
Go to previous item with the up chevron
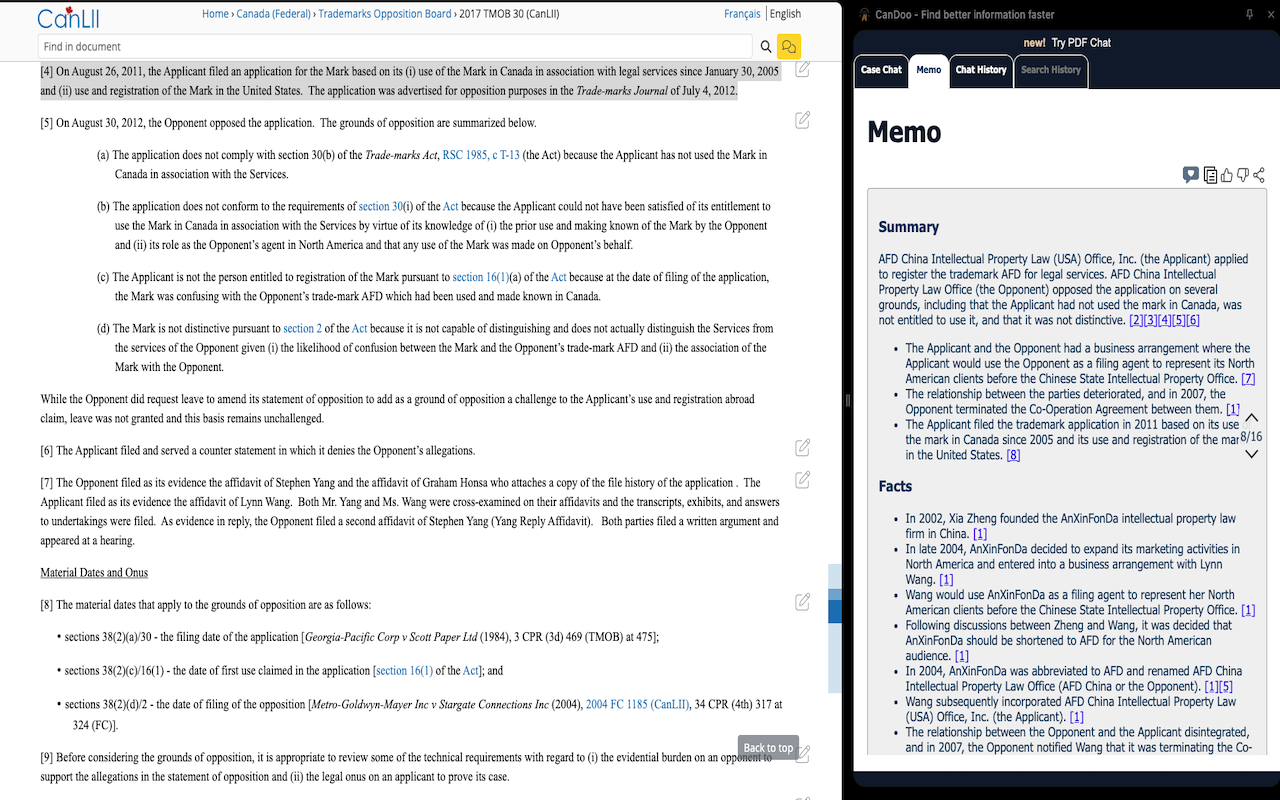[1251, 418]
